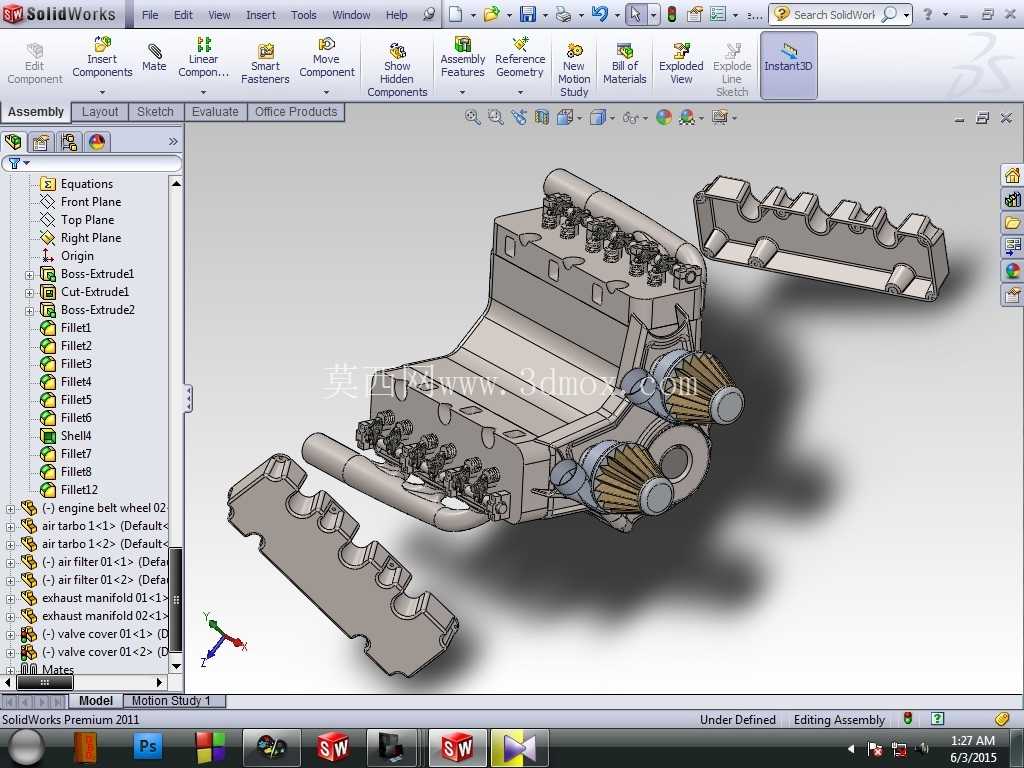Open the Insert Components dropdown arrow
1024x768 pixels.
point(102,92)
